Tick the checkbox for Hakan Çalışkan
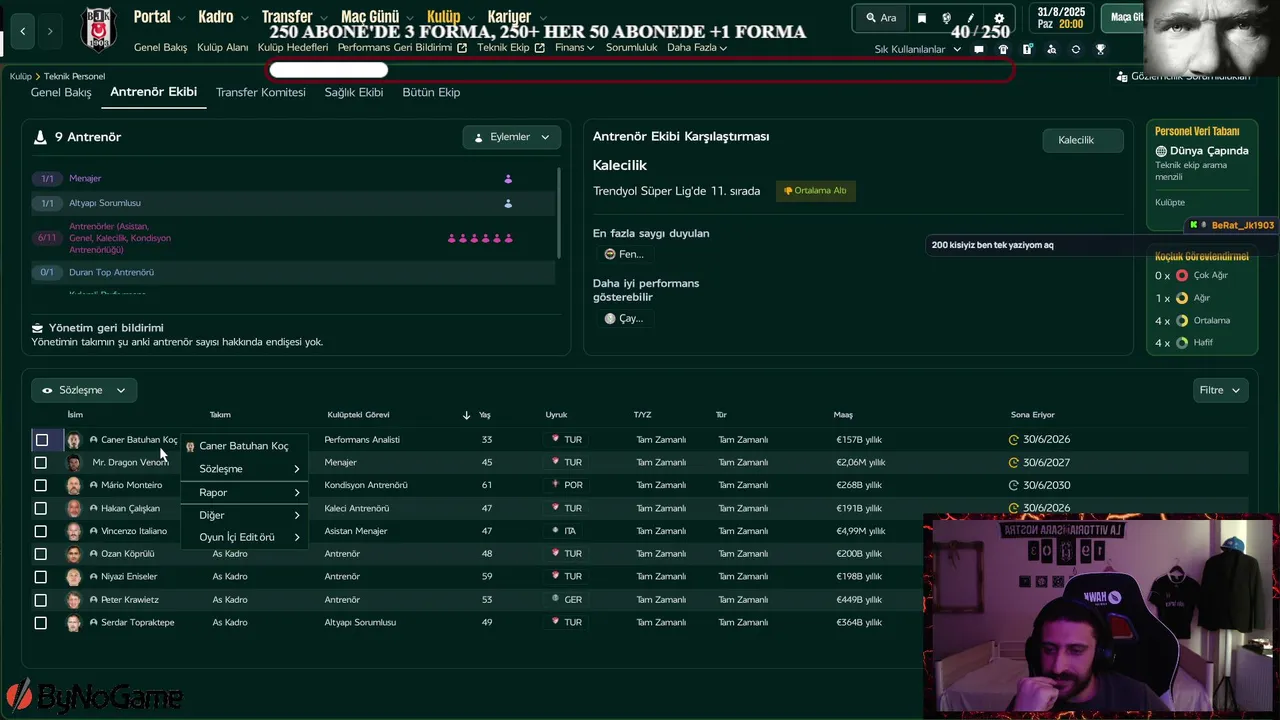1280x720 pixels. [41, 508]
